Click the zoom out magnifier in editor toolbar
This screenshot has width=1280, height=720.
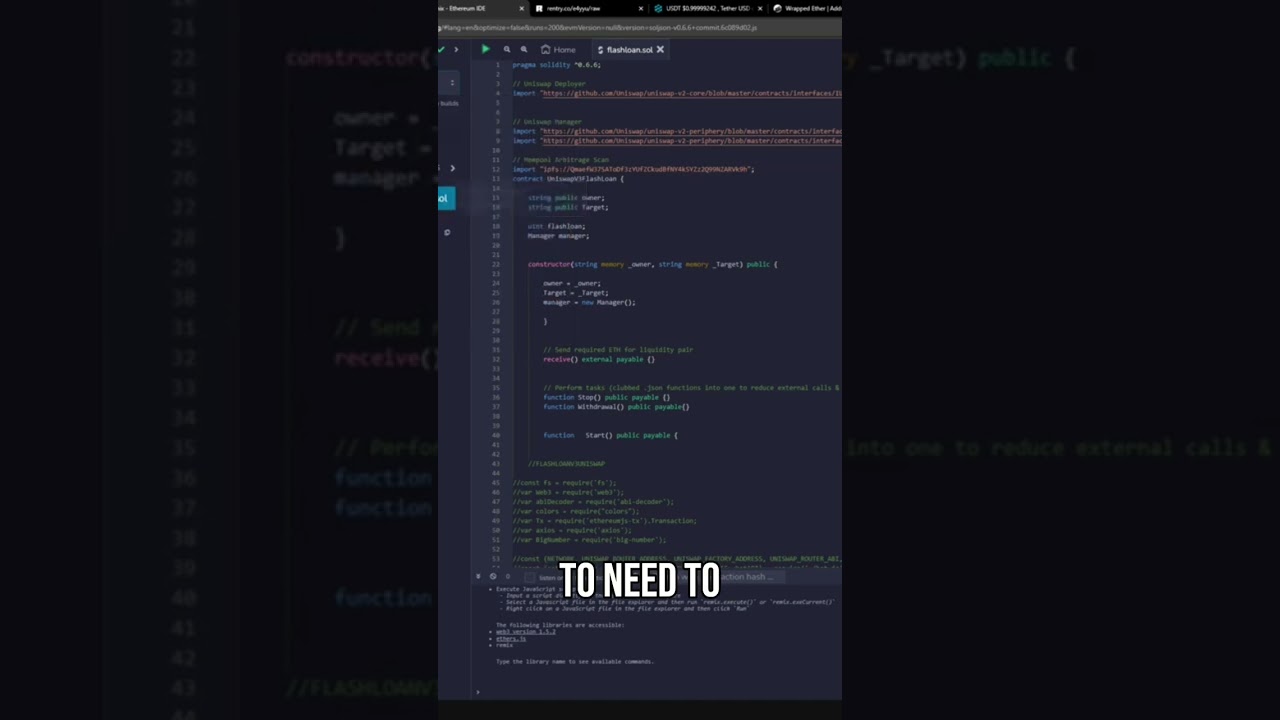507,49
